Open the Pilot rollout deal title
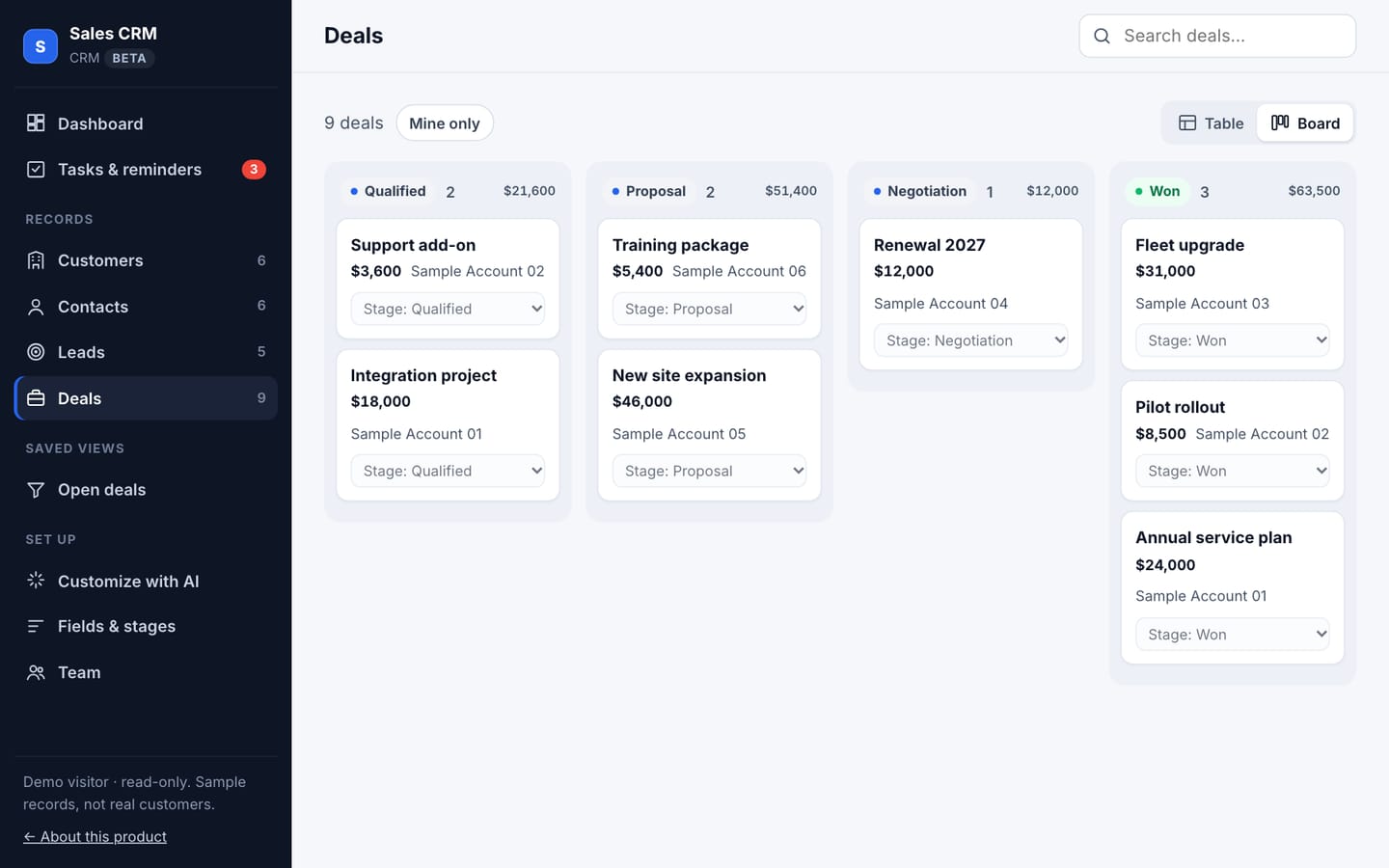The image size is (1389, 868). [1180, 407]
